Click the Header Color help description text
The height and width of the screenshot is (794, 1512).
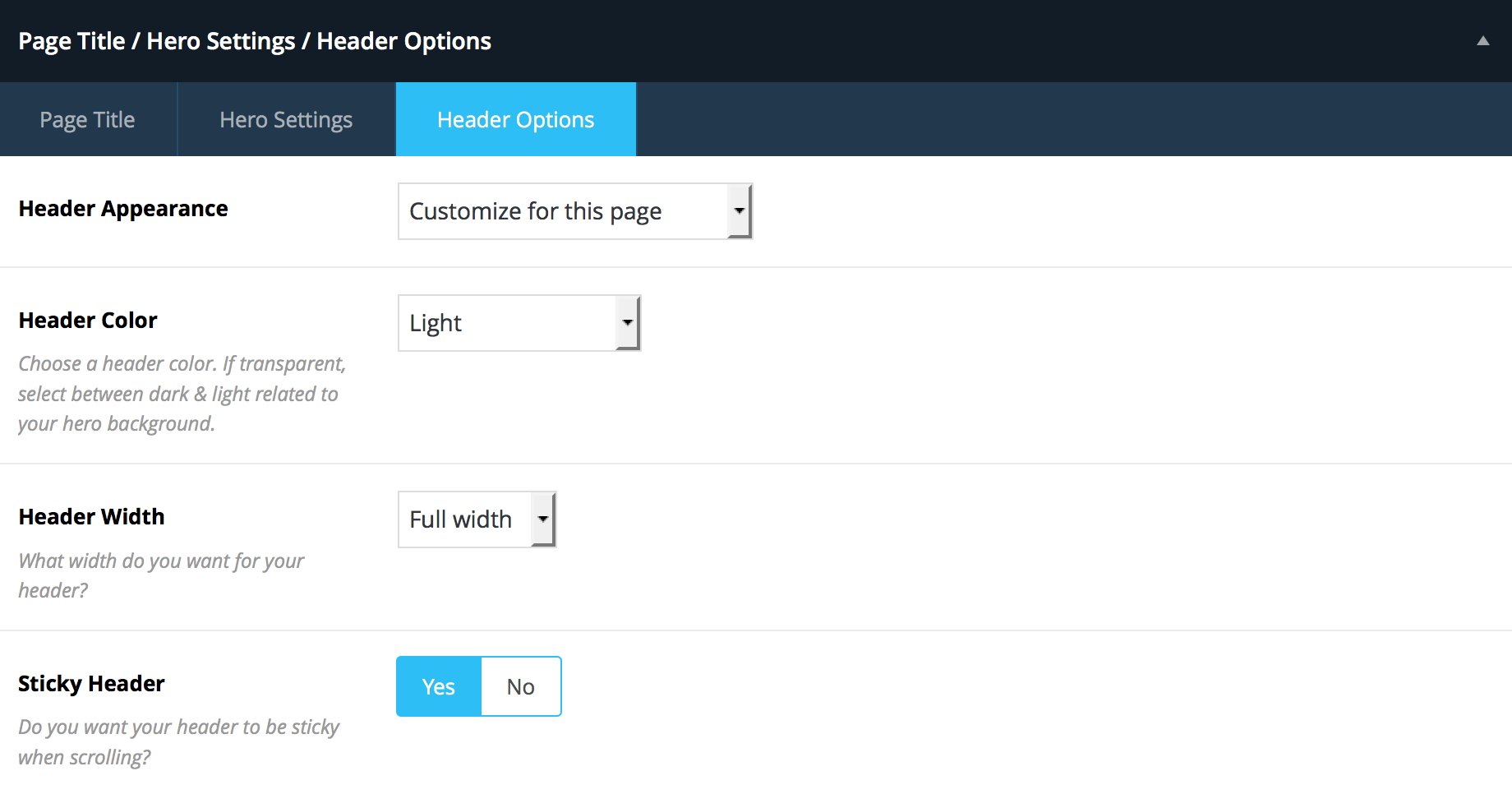tap(182, 394)
